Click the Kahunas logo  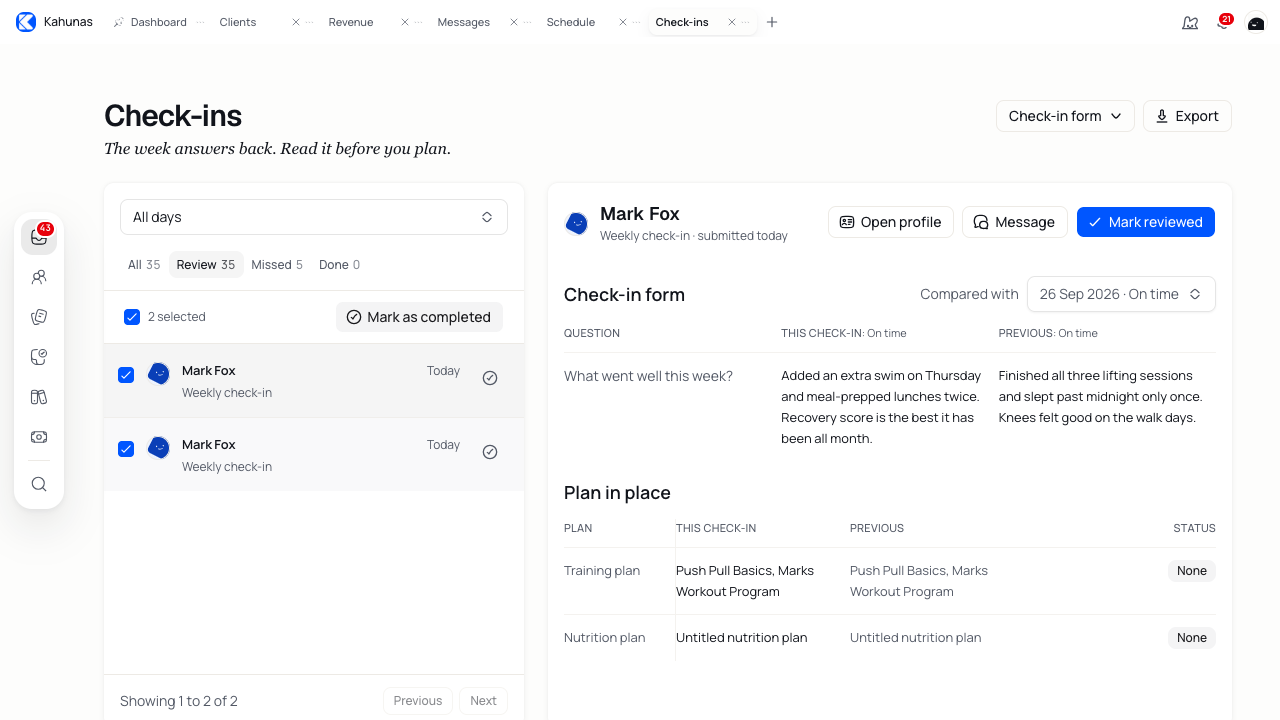(26, 22)
